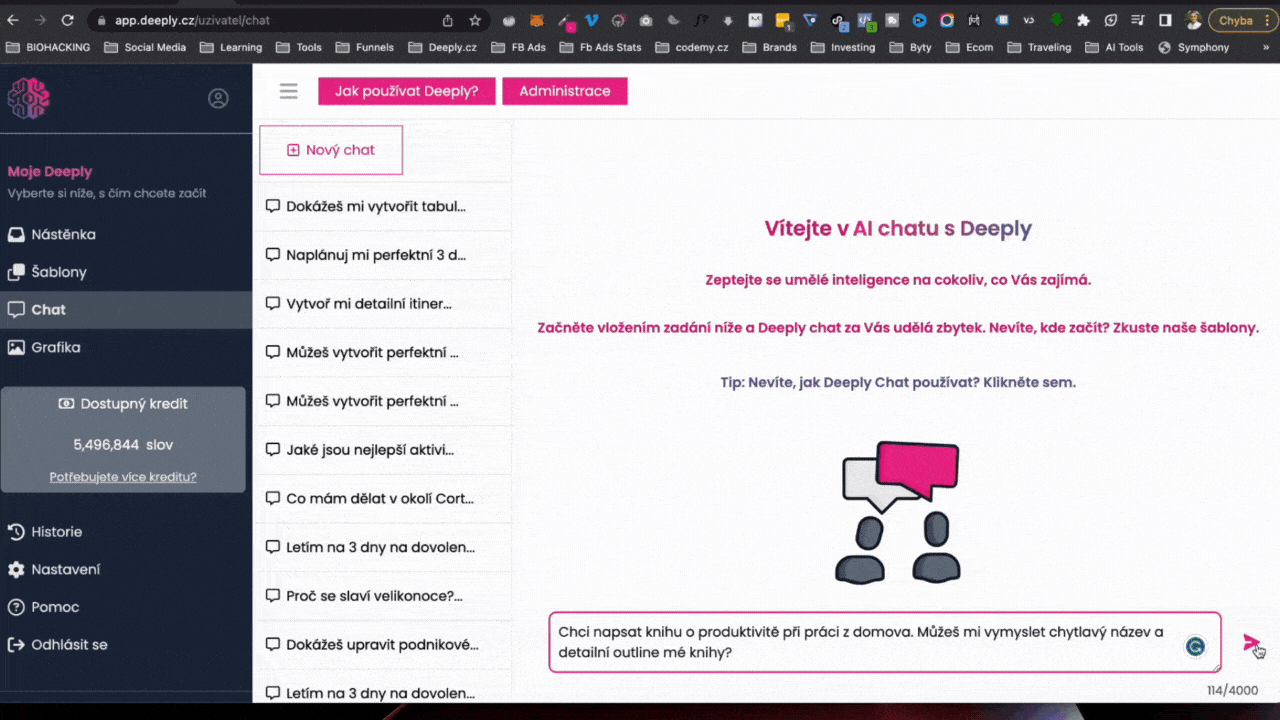Open the Administrace button

[564, 91]
